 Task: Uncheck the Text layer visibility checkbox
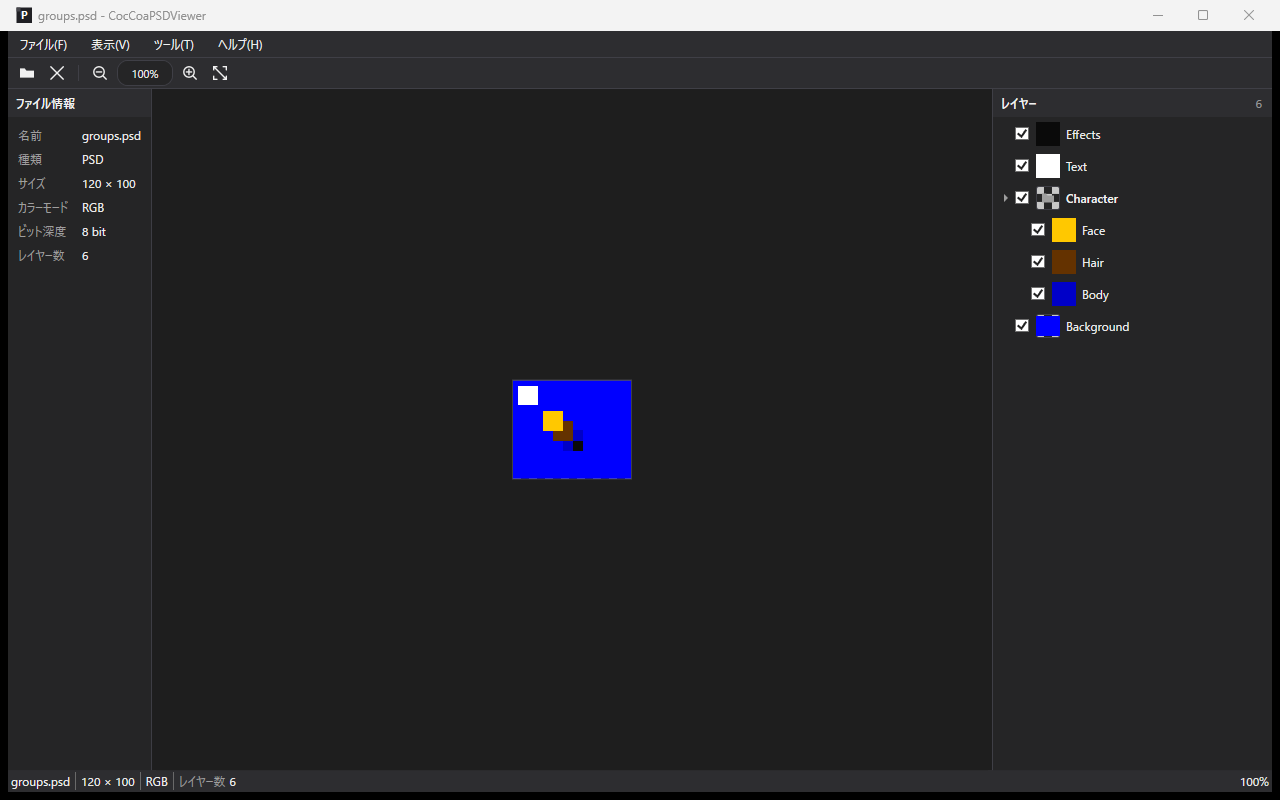tap(1022, 166)
